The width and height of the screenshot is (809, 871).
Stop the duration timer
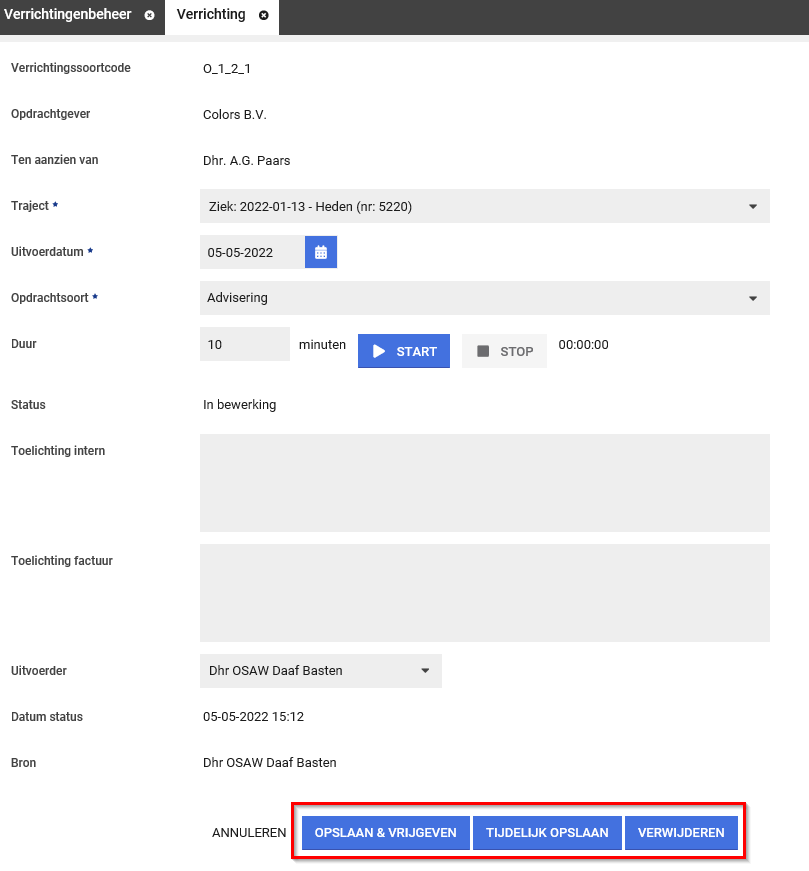[x=504, y=351]
